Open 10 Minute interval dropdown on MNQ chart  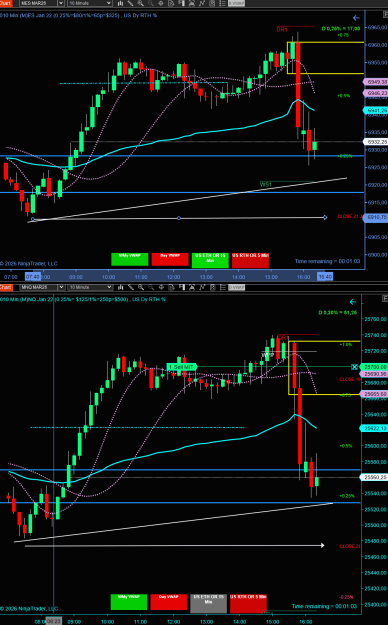(90, 287)
